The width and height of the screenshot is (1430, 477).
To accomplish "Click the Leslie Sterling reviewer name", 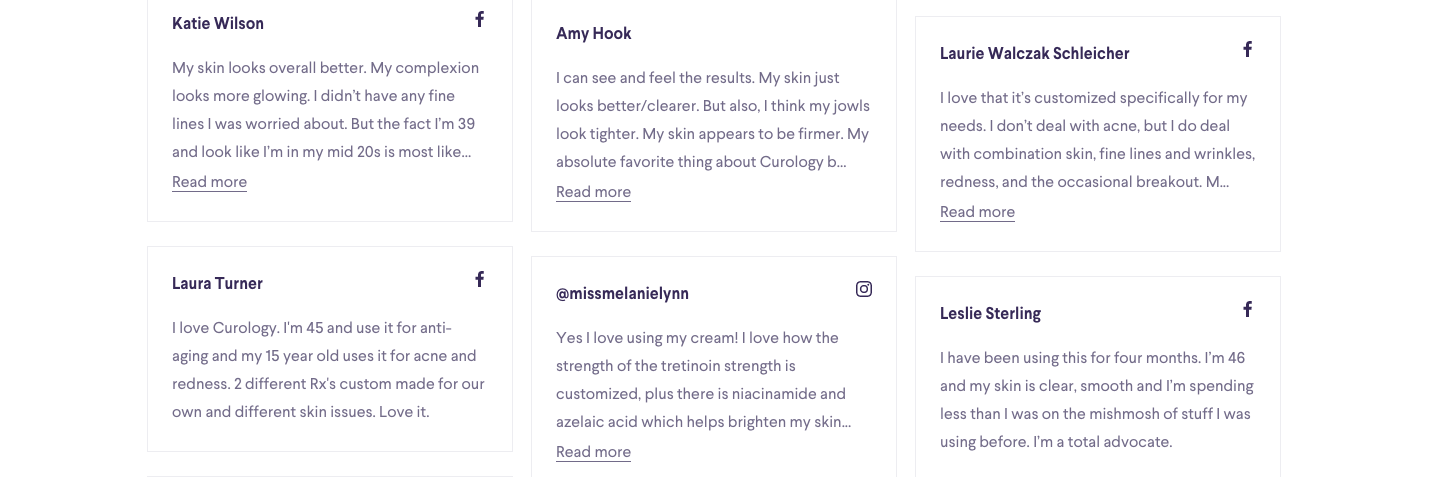I will click(990, 313).
